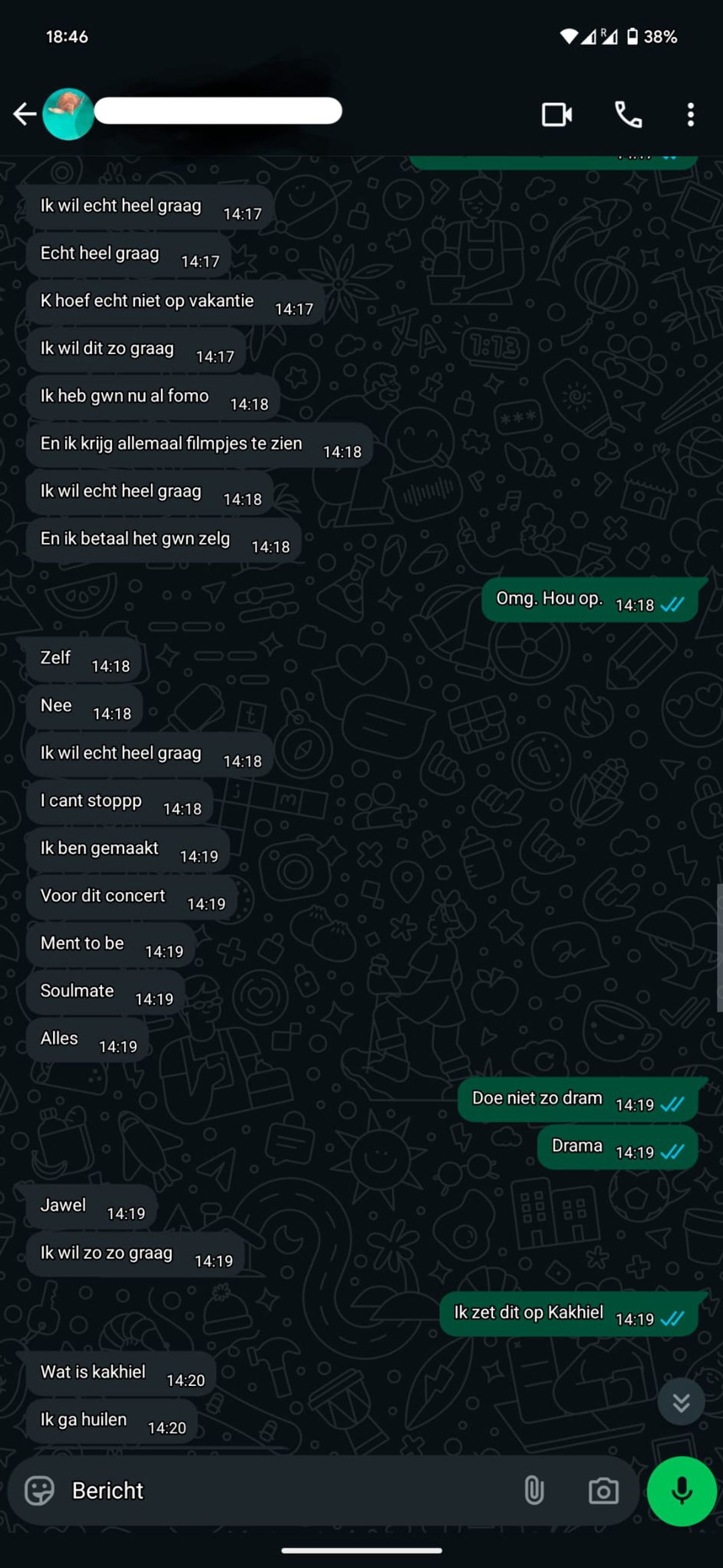Tap the 'I cant stoppp' message
Screen dimensions: 723x1568
click(119, 802)
